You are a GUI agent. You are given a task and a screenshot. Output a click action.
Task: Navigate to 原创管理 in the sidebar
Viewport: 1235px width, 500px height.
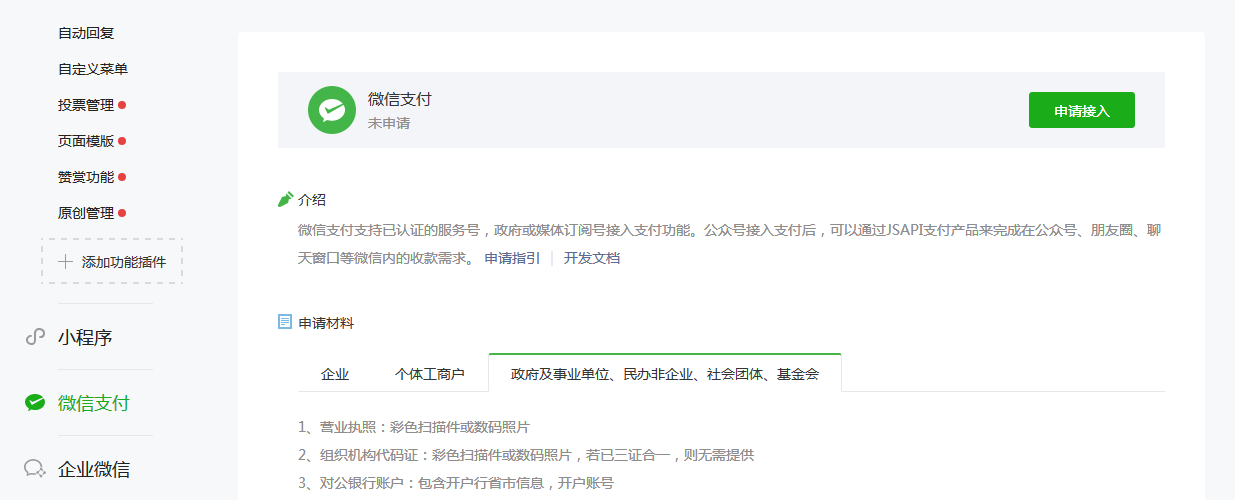(86, 213)
